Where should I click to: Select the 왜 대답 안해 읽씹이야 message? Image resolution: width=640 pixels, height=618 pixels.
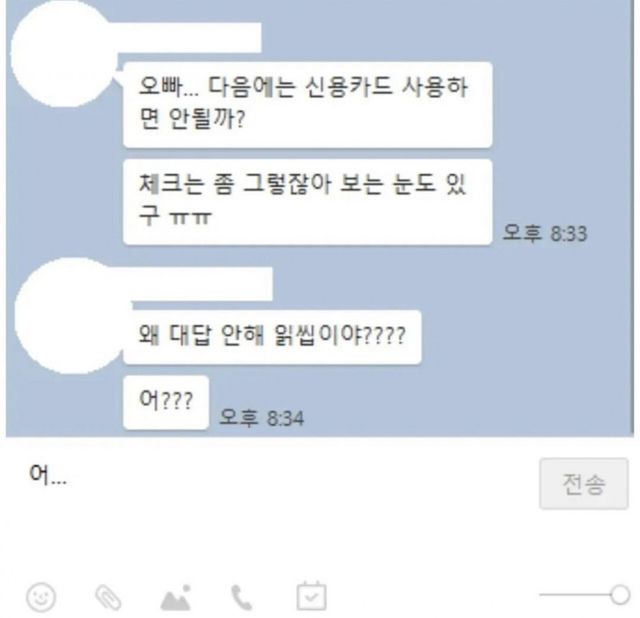(272, 337)
